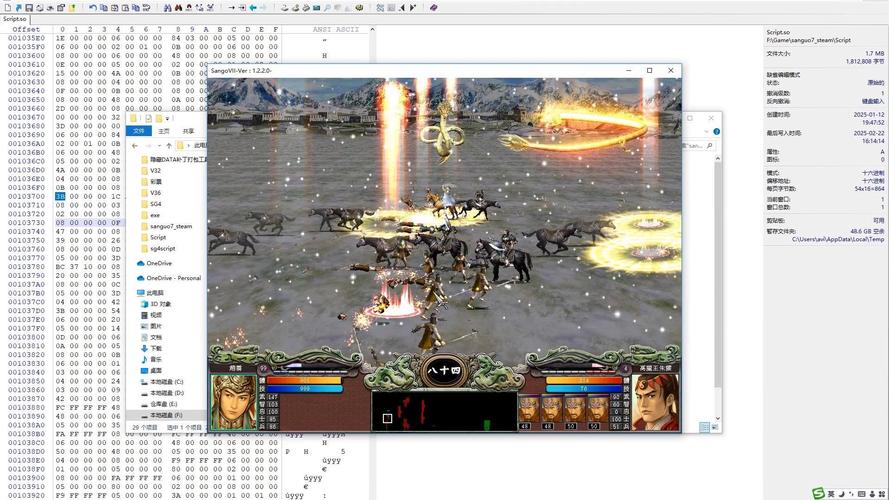Click the first officer thumbnail labeled 48
889x500 pixels.
pos(529,409)
